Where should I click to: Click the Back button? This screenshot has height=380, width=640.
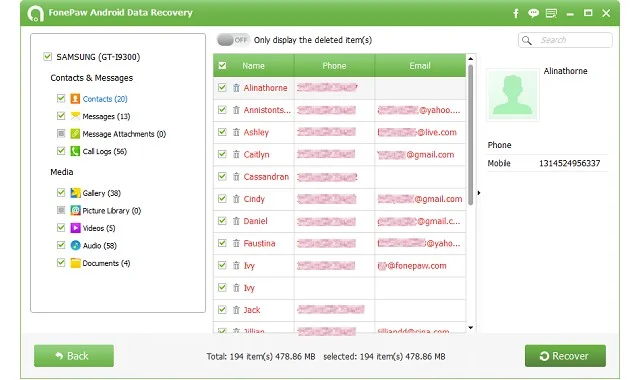74,356
